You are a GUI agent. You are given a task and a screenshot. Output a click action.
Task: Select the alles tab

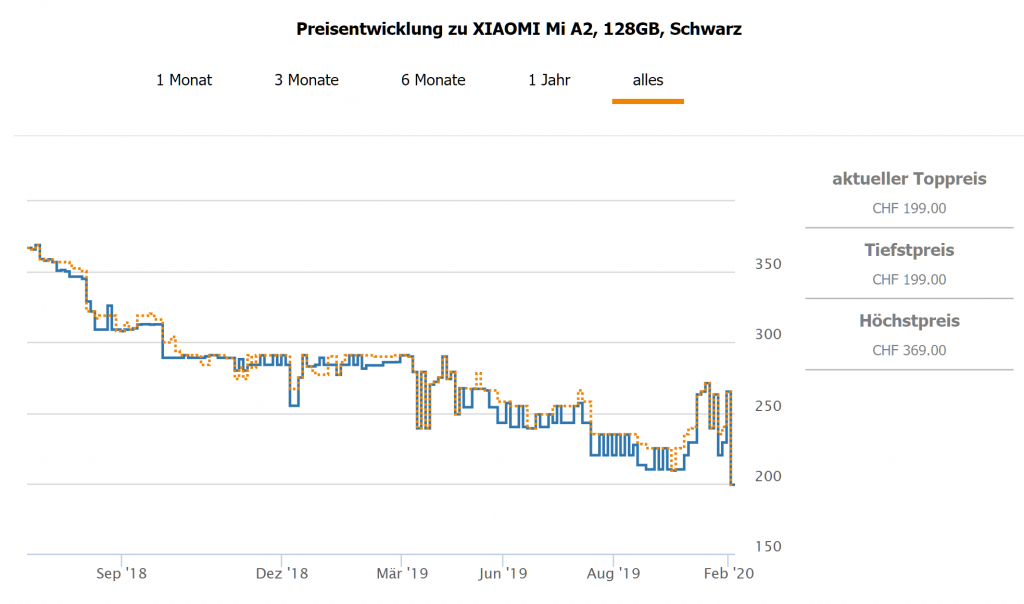pos(648,80)
